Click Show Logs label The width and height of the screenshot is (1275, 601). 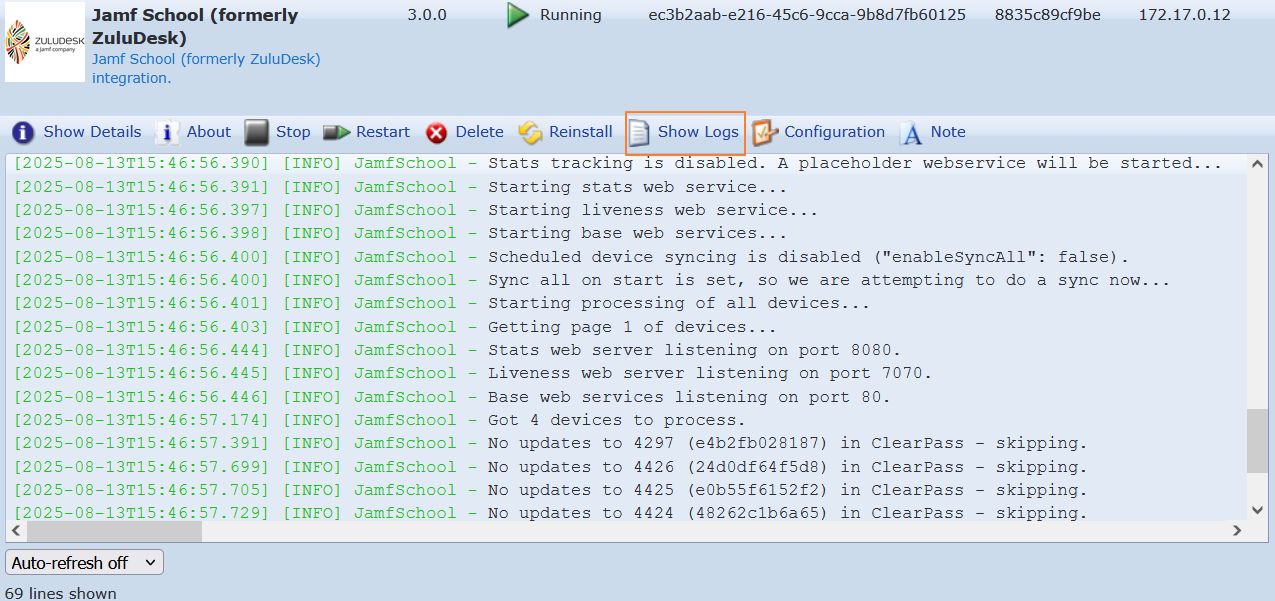698,132
